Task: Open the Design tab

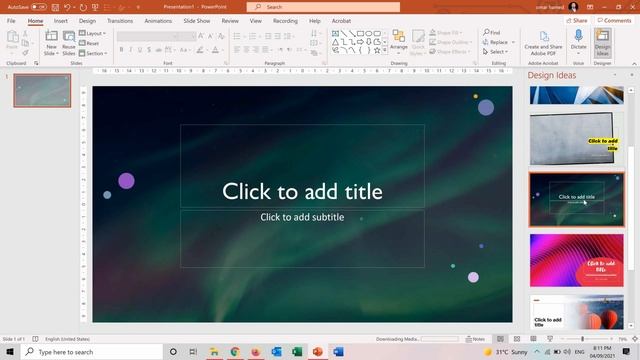Action: [87, 20]
